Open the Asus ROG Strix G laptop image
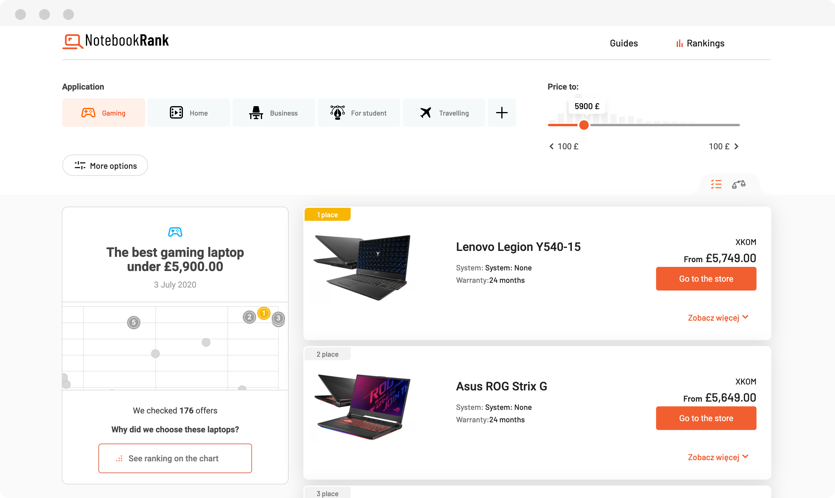The height and width of the screenshot is (498, 835). tap(362, 406)
